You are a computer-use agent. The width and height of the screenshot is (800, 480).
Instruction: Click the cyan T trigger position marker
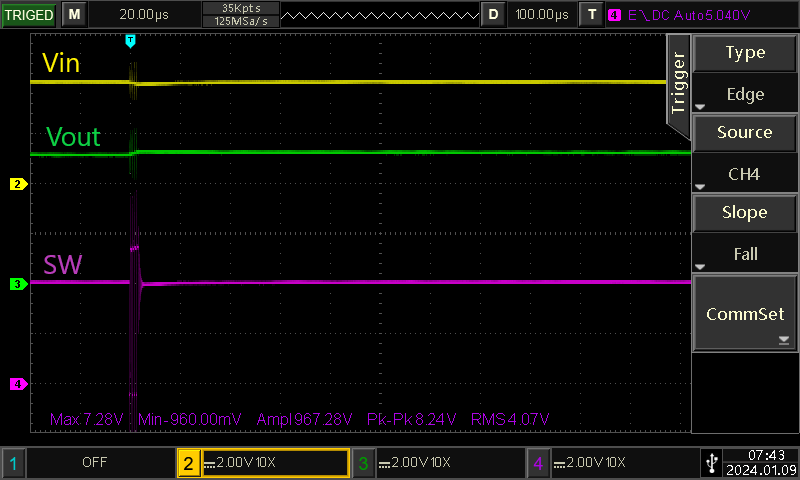click(x=131, y=41)
